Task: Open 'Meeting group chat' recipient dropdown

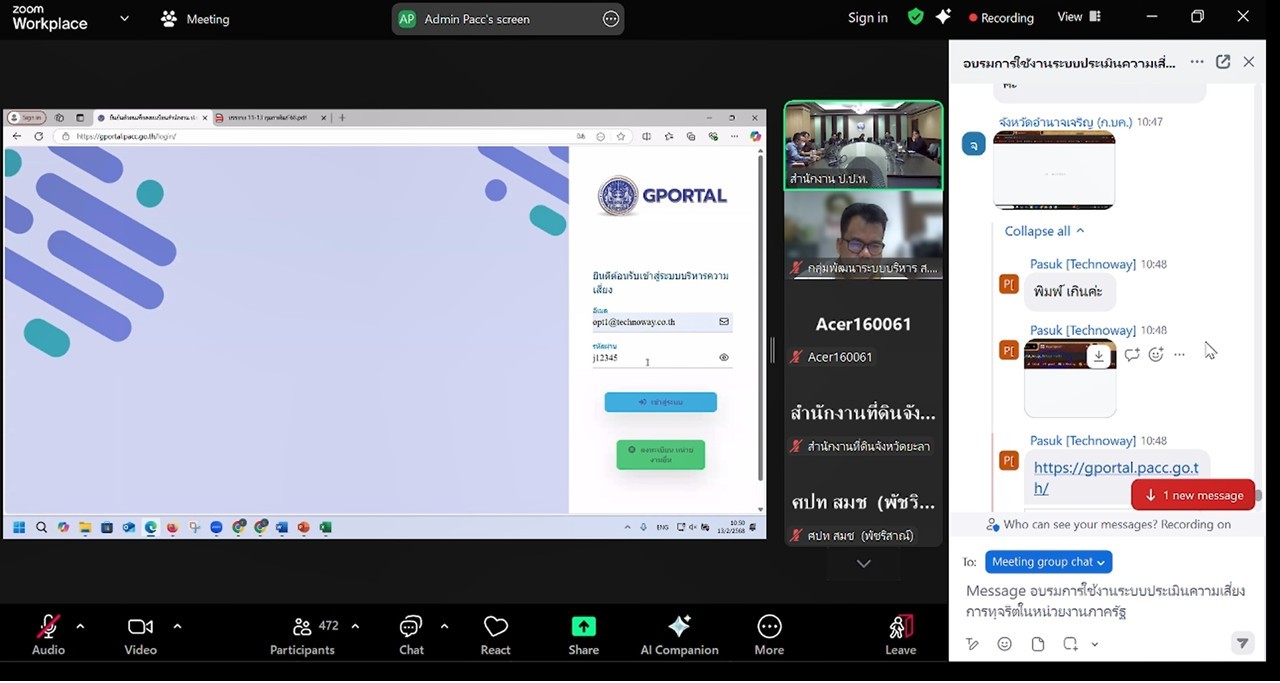Action: click(x=1049, y=562)
